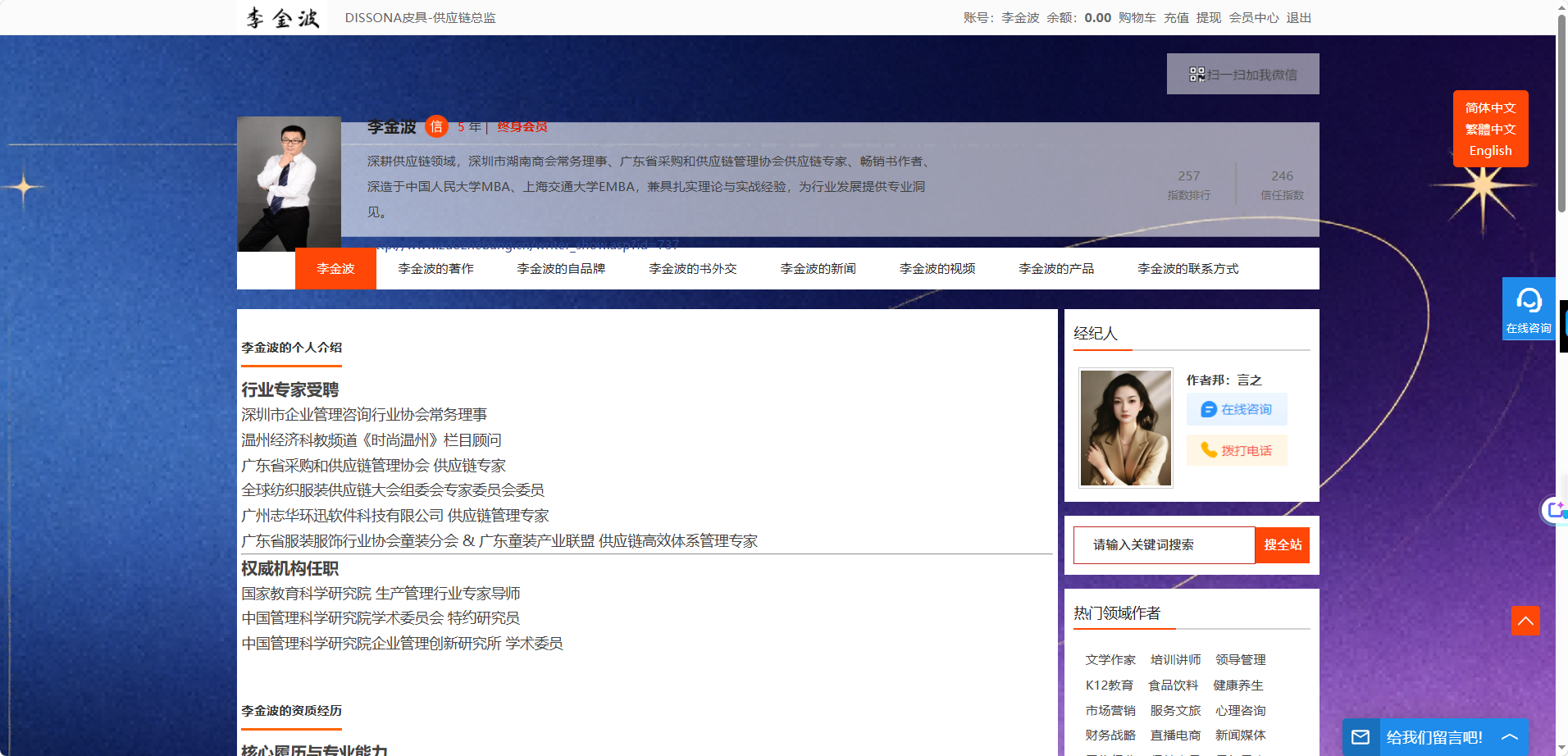Screen dimensions: 1568x756
Task: Click the 拨打电话 phone button
Action: pos(1237,450)
